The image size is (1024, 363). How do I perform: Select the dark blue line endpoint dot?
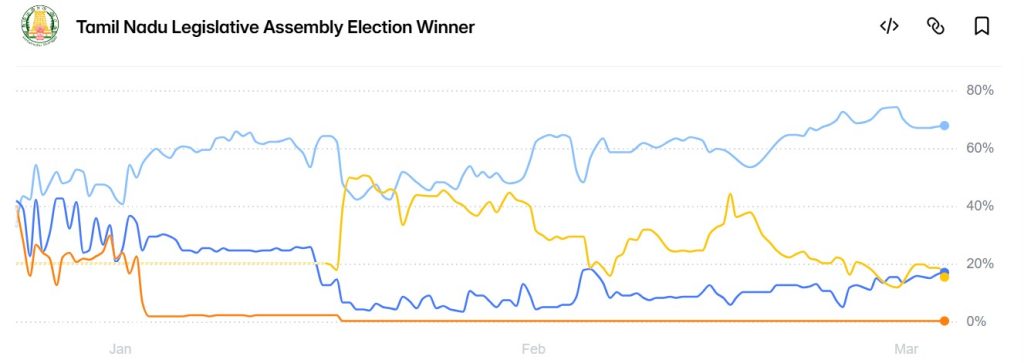(x=944, y=272)
